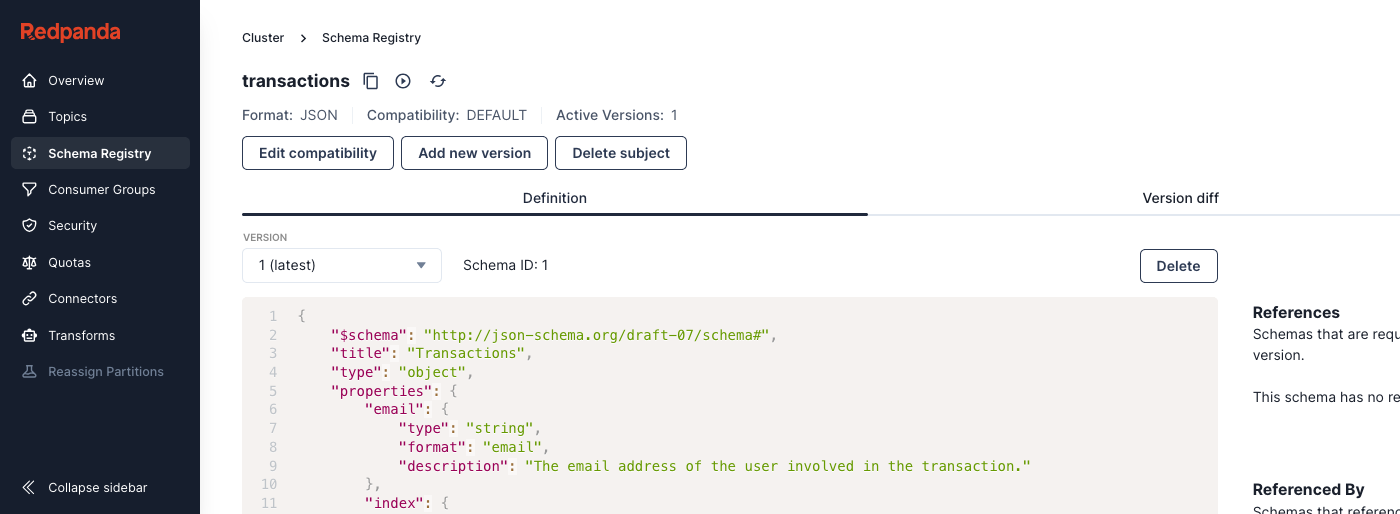Viewport: 1400px width, 514px height.
Task: Click the Connectors link icon
Action: (30, 299)
